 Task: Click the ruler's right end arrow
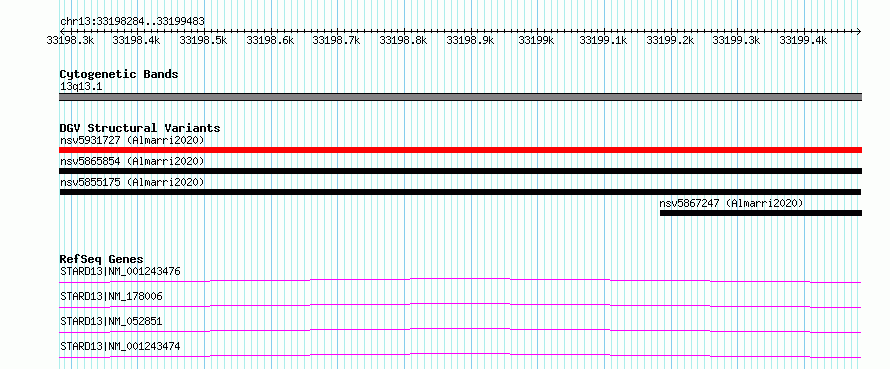coord(859,31)
